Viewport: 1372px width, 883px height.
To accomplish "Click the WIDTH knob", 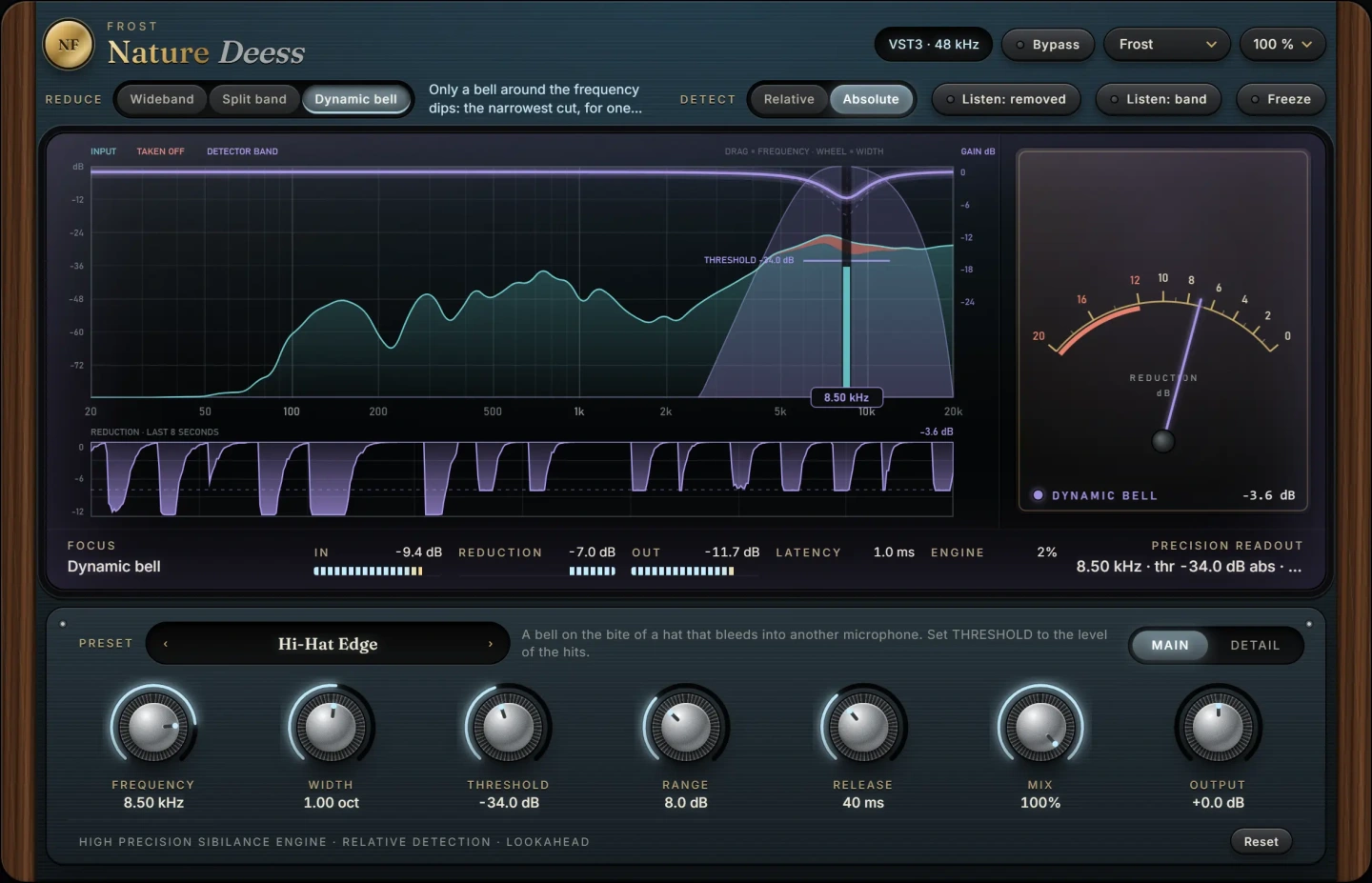I will click(x=331, y=728).
